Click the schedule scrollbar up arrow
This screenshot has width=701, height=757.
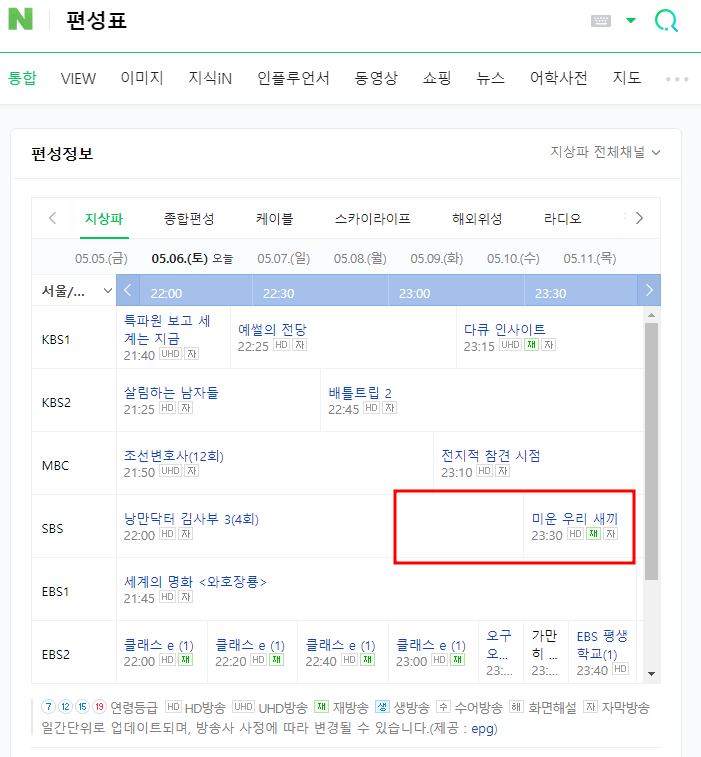(x=651, y=315)
